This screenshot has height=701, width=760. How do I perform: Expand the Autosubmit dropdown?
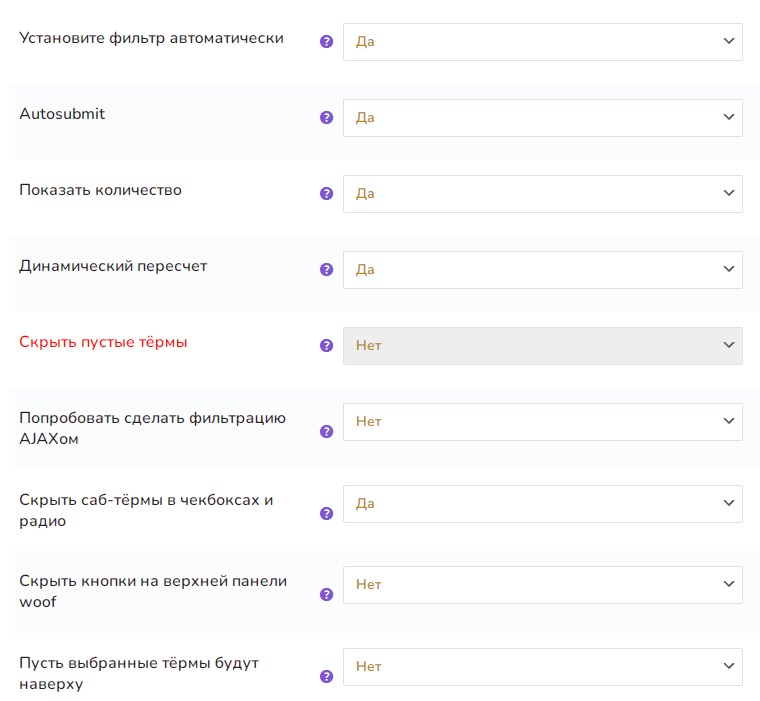pyautogui.click(x=542, y=118)
